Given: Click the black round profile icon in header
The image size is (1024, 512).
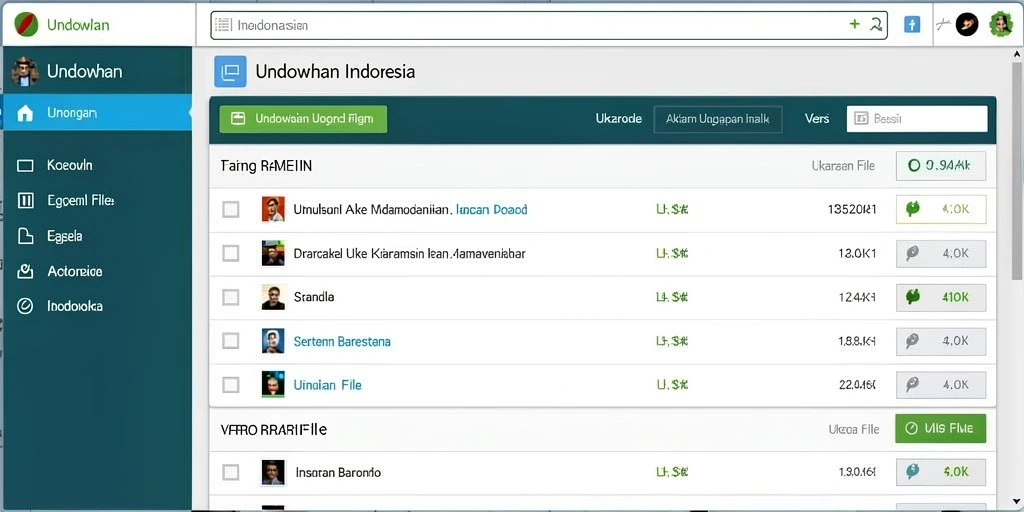Looking at the screenshot, I should 967,25.
